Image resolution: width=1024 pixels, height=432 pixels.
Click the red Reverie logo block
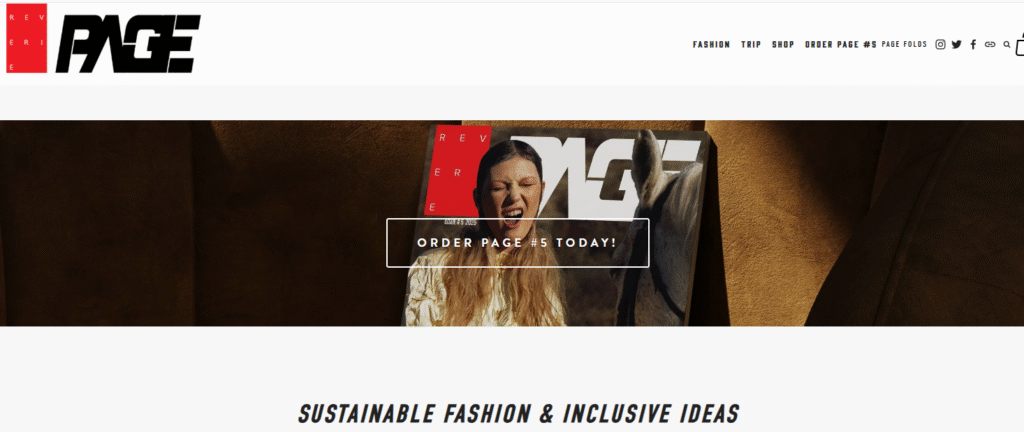(27, 38)
